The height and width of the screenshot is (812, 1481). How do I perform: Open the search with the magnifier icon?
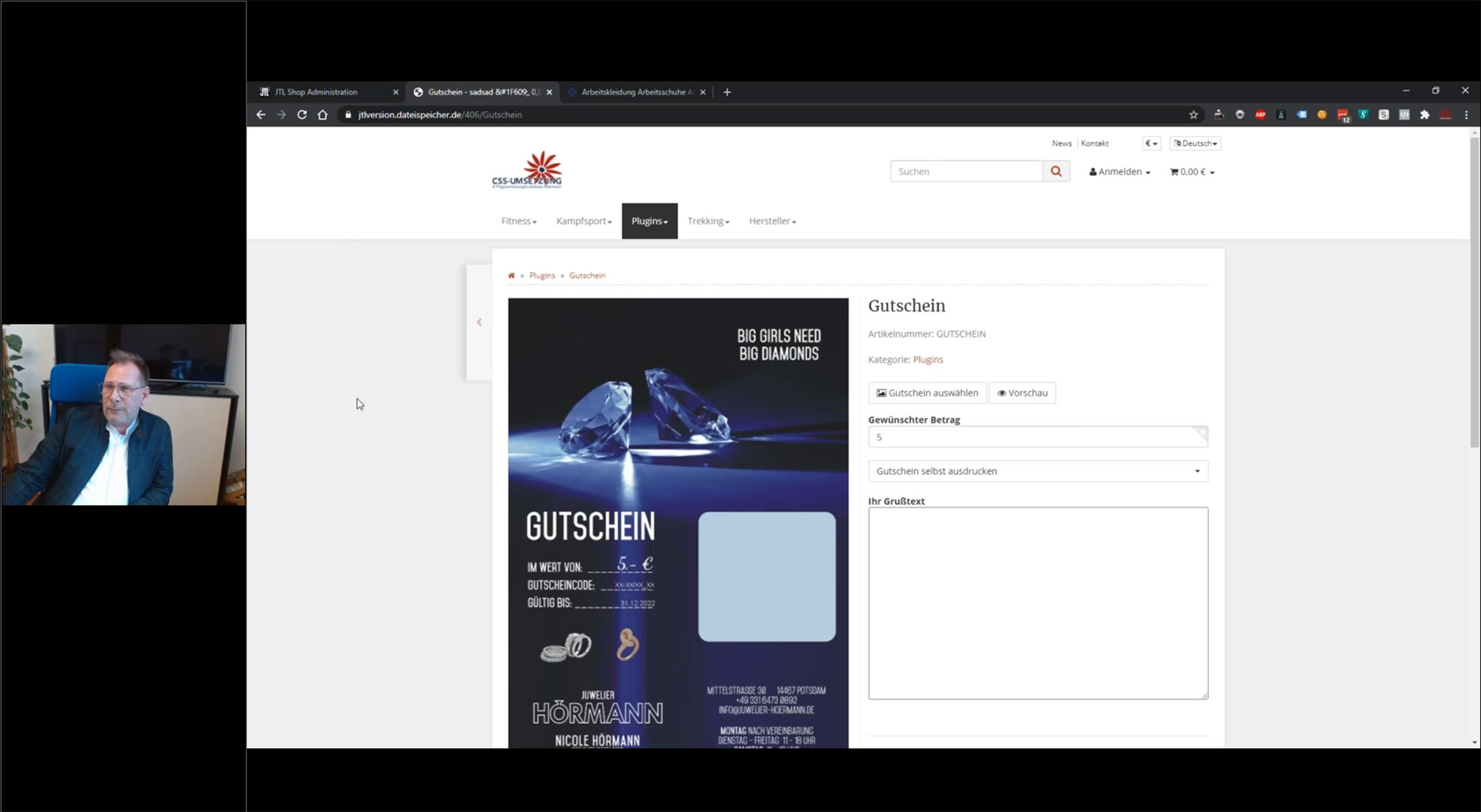point(1056,170)
